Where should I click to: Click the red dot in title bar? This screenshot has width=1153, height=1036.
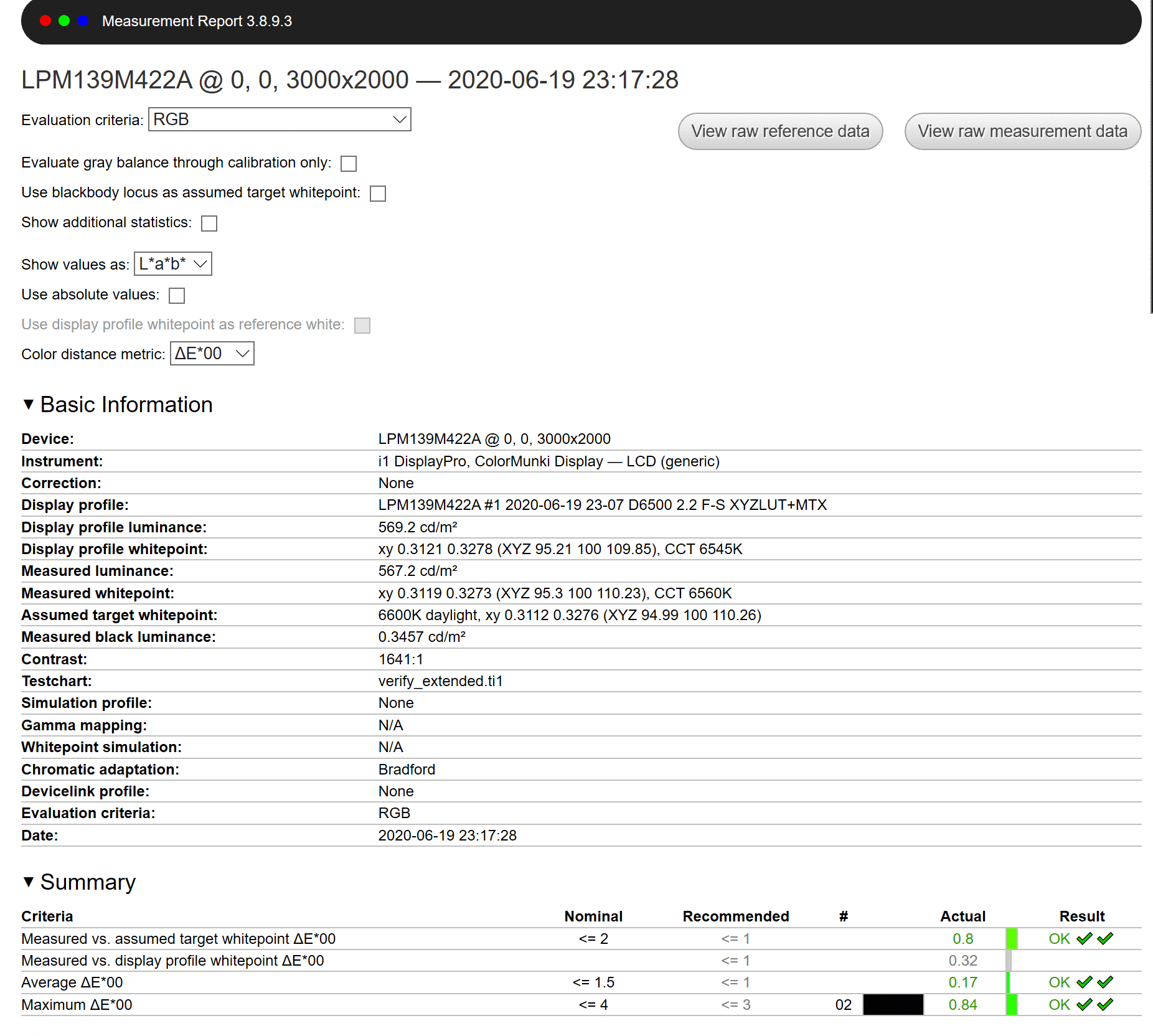(x=45, y=21)
